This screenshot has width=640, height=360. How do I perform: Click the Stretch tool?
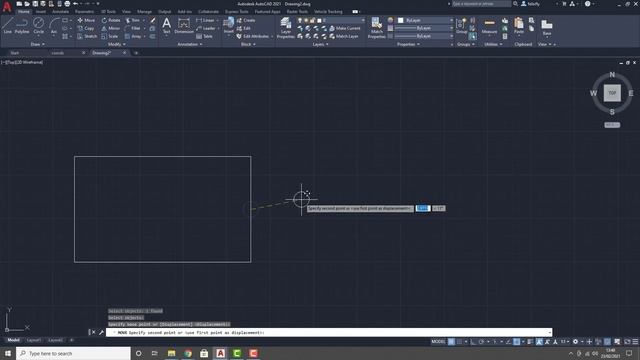coord(87,36)
